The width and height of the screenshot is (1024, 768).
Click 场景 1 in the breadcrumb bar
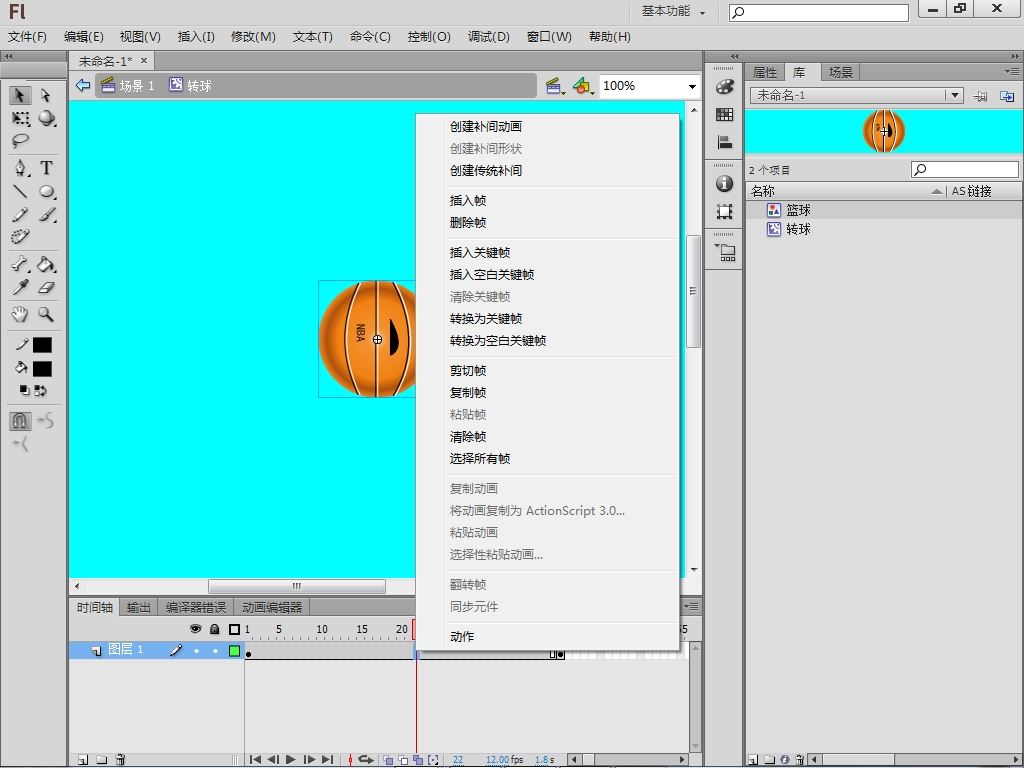[x=136, y=86]
